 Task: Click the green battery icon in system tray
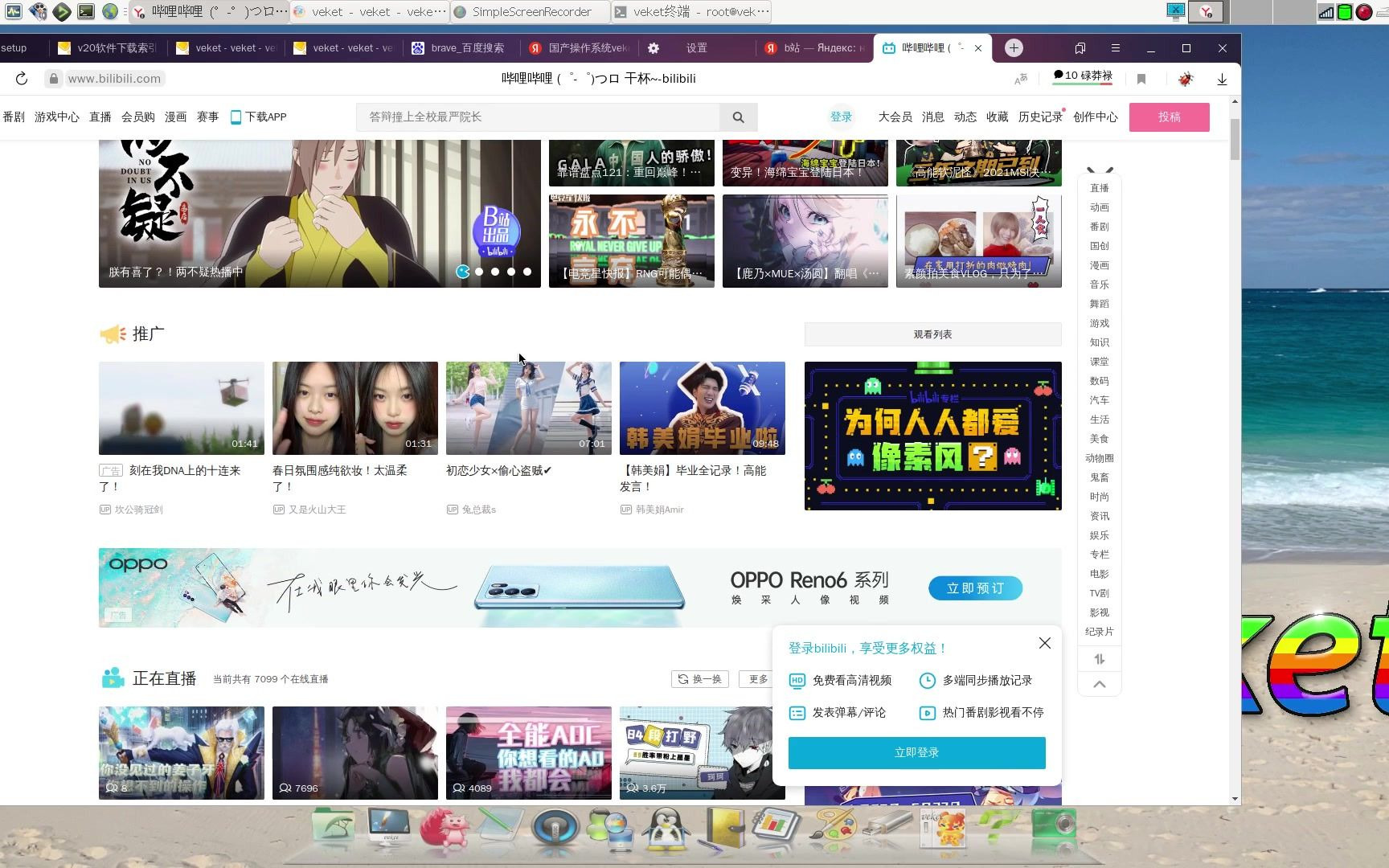tap(1344, 12)
